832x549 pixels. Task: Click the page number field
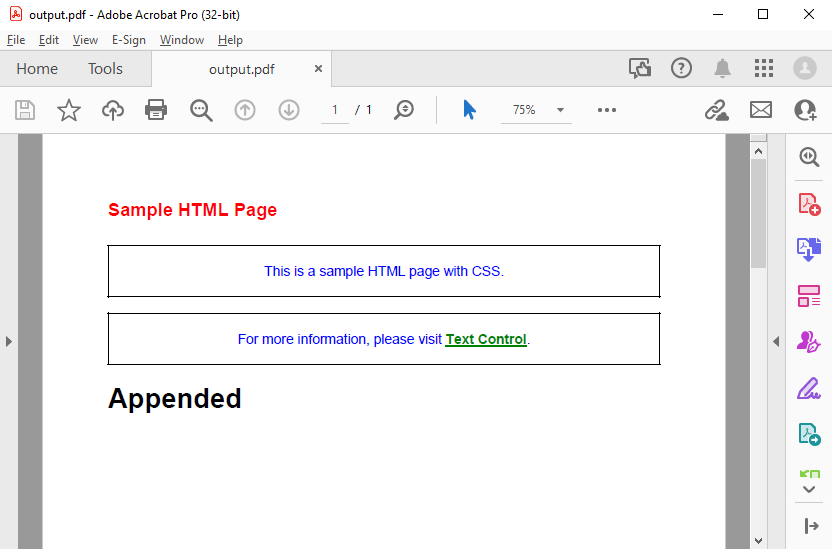335,110
